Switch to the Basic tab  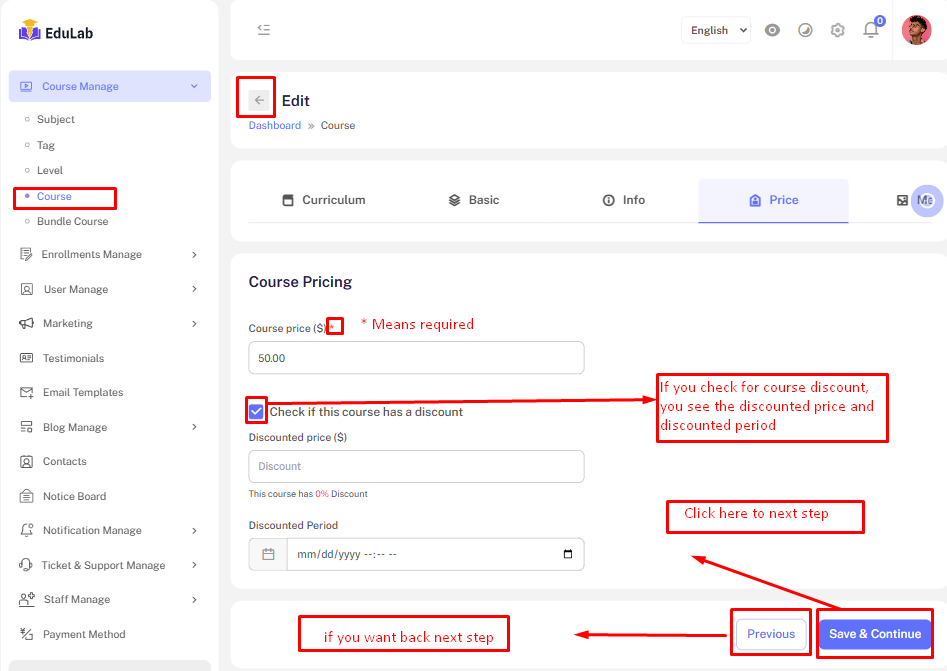point(474,200)
